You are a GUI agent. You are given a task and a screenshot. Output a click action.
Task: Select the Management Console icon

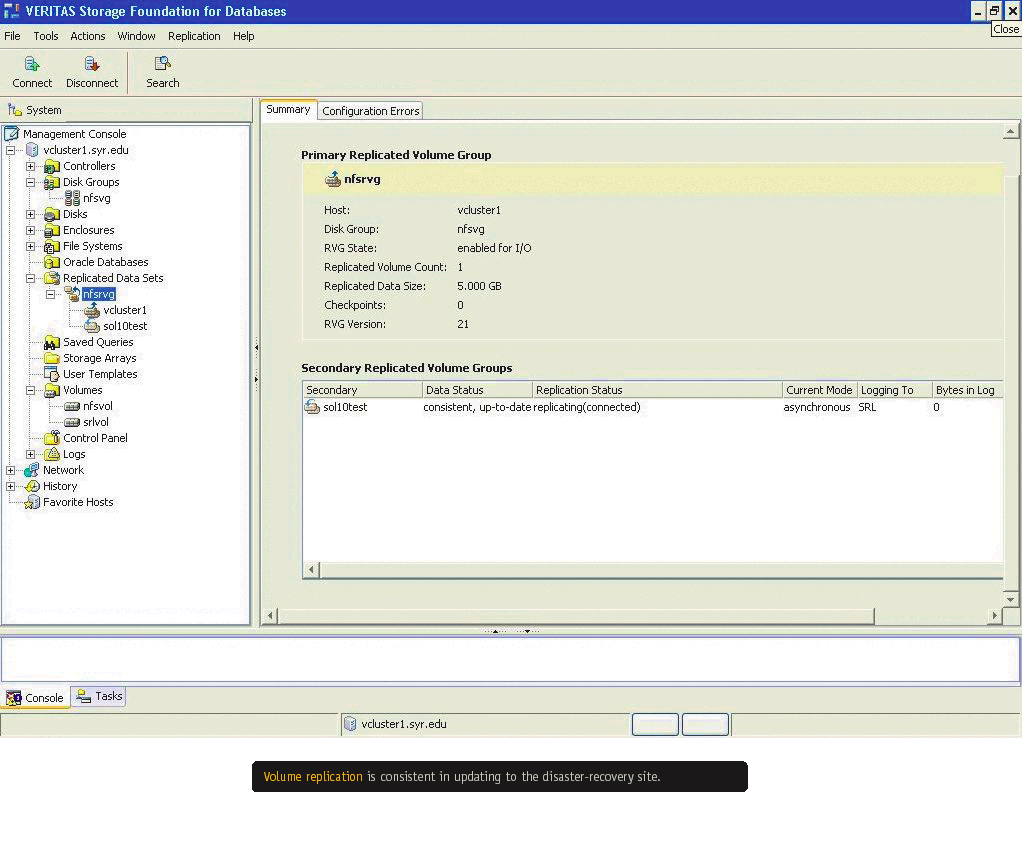pos(12,134)
